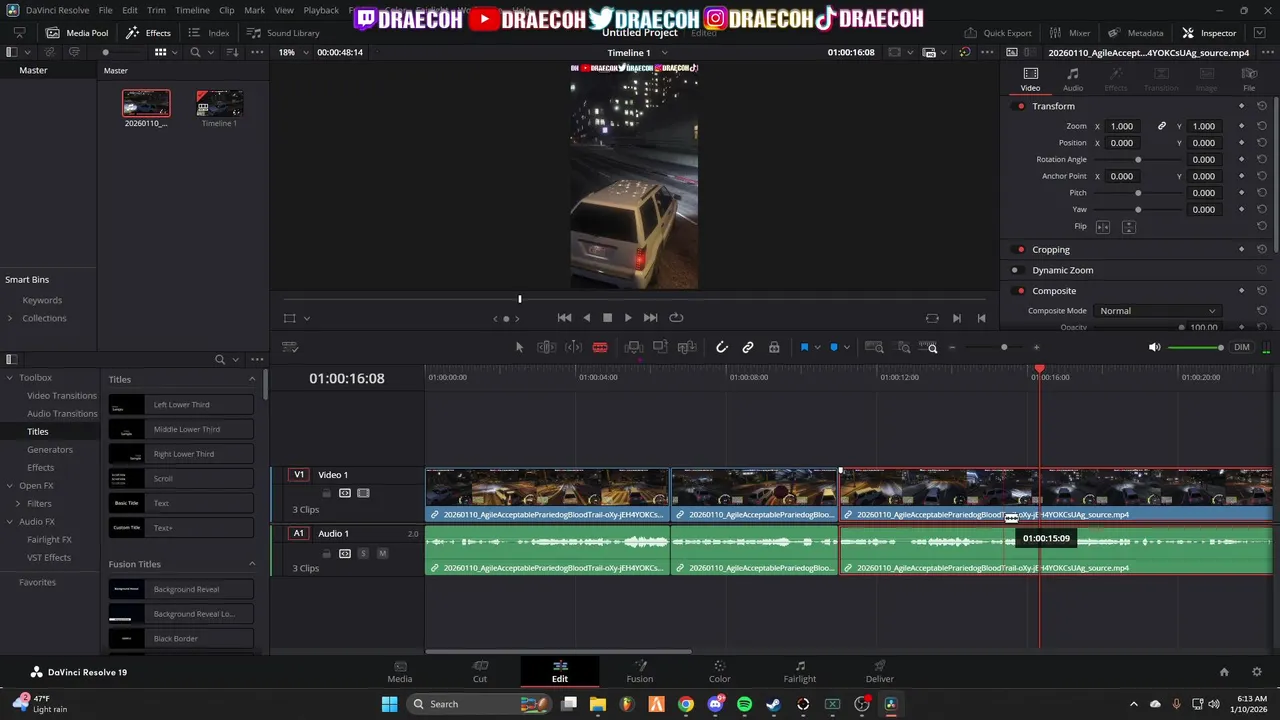1280x720 pixels.
Task: Stop playback in the viewer
Action: [607, 318]
